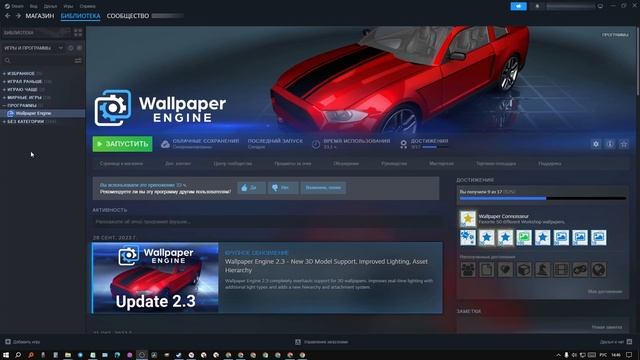Click the new note link
Screen dimensions: 640x360
tap(607, 327)
